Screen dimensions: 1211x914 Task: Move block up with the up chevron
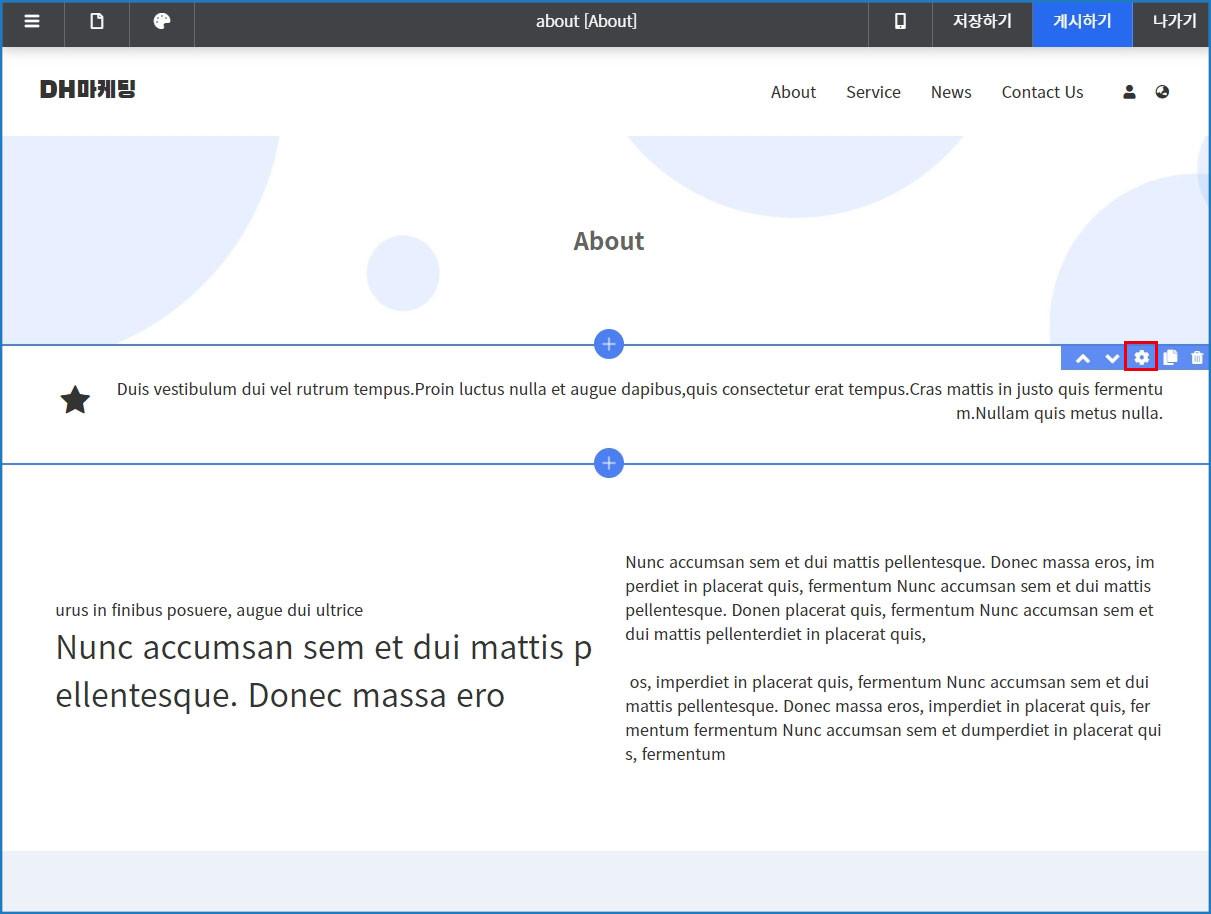tap(1082, 358)
